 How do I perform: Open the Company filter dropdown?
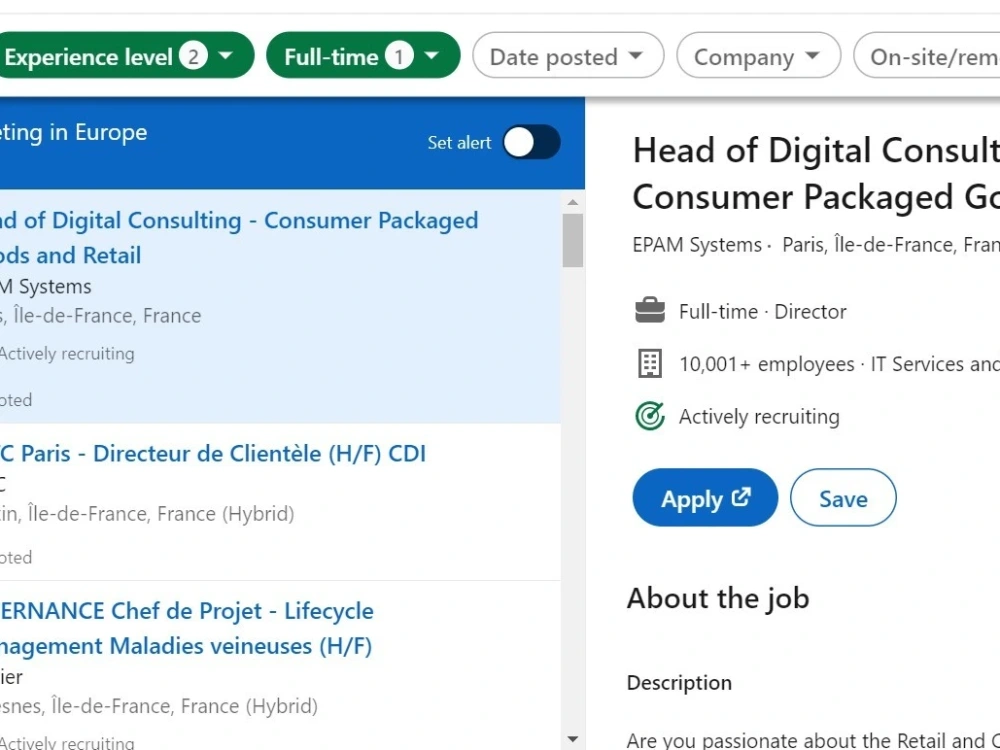pos(758,55)
